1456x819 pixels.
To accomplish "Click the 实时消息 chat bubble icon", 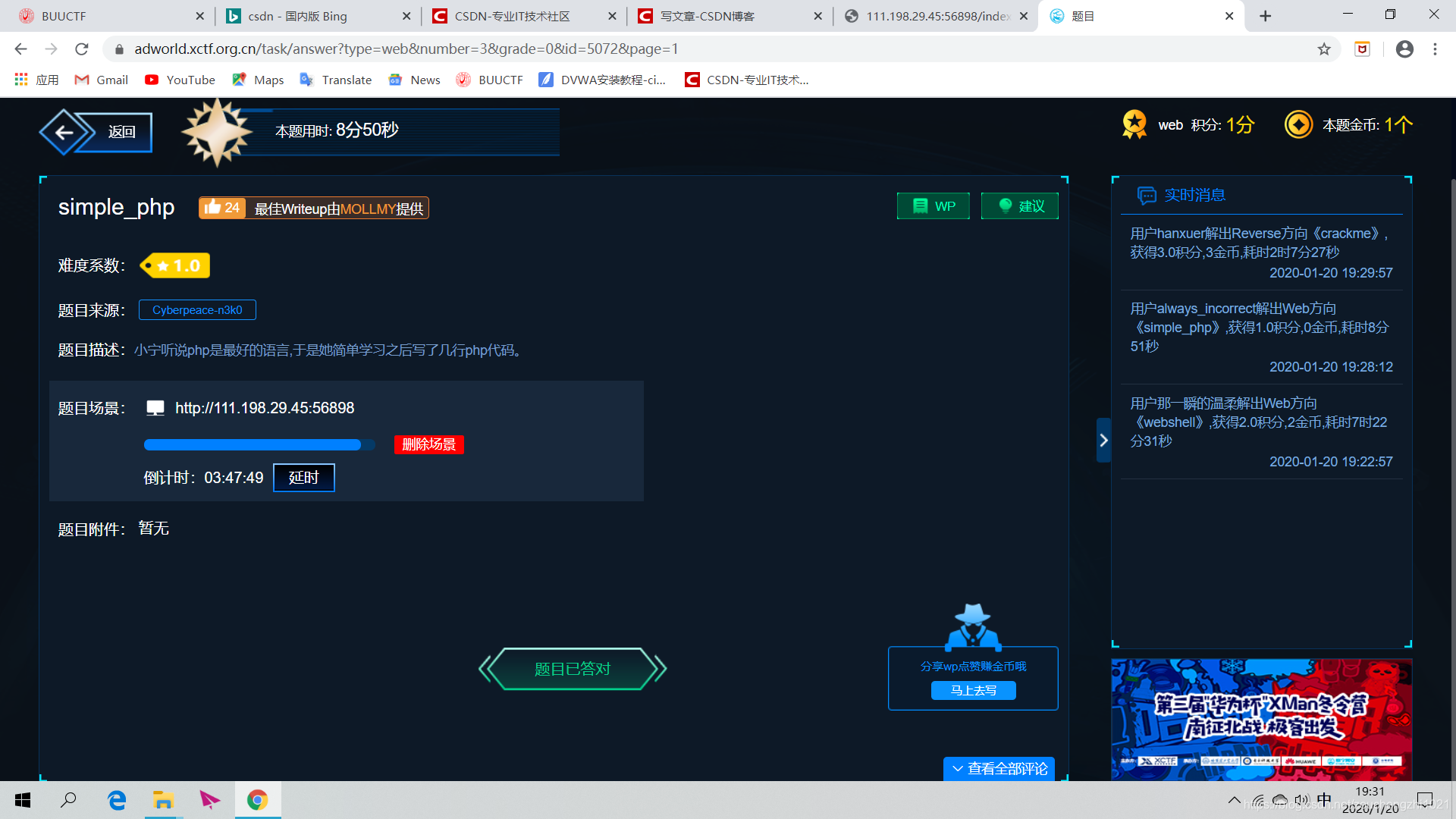I will point(1147,195).
